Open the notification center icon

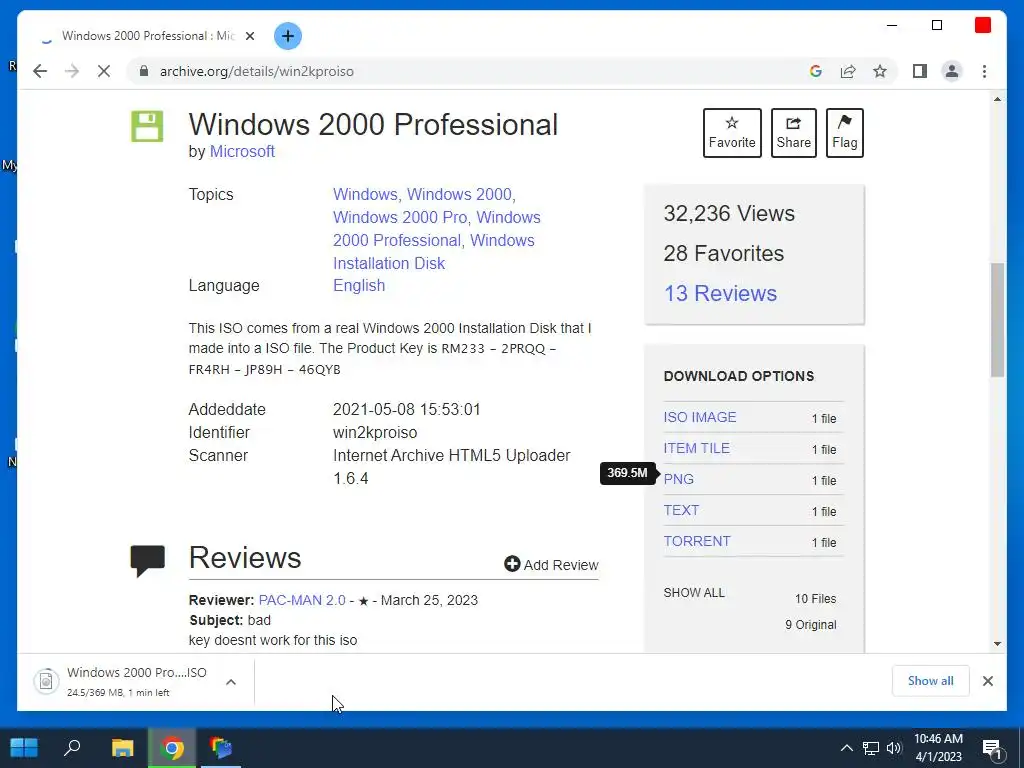coord(992,750)
